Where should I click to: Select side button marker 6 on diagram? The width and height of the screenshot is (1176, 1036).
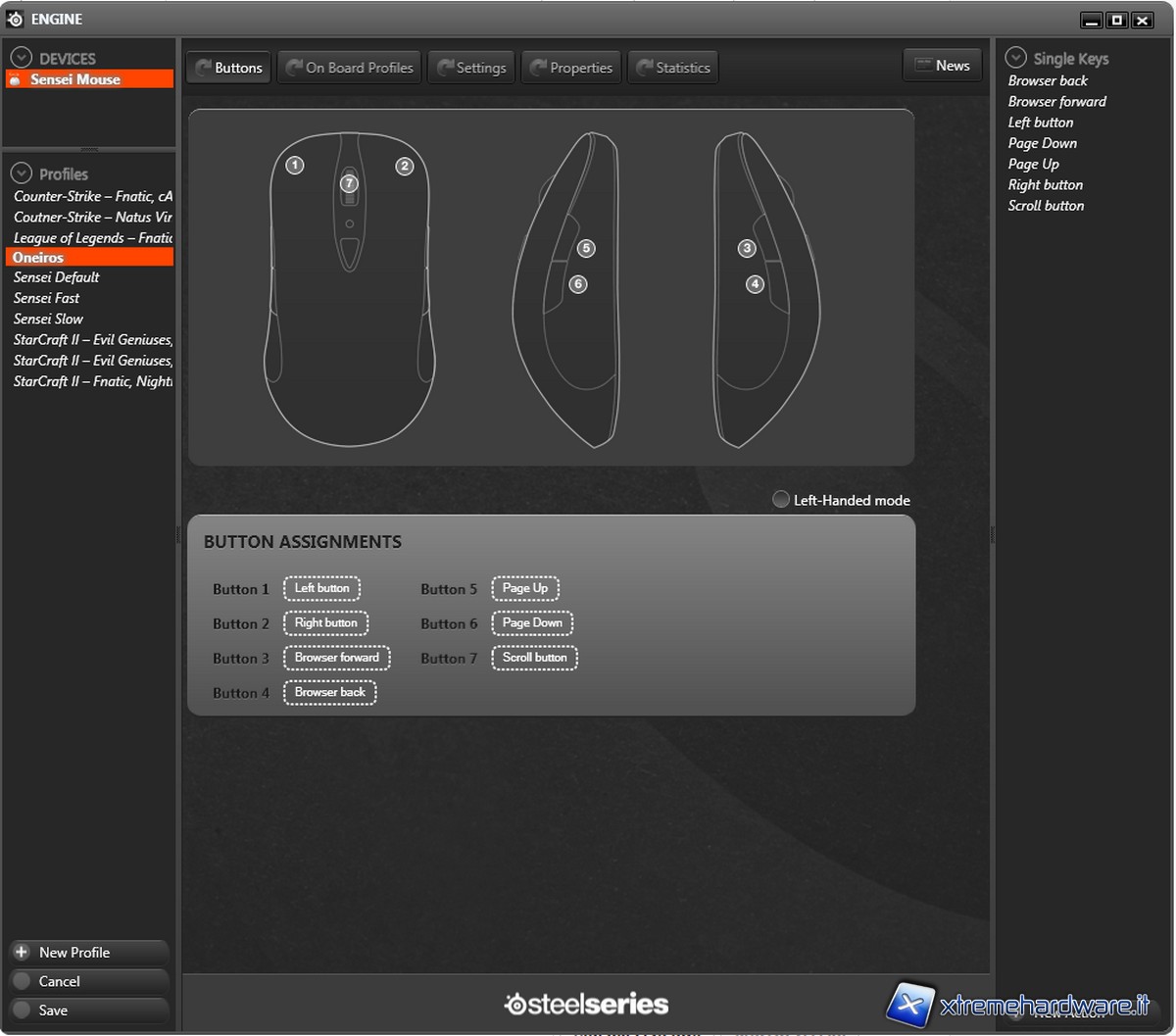577,284
